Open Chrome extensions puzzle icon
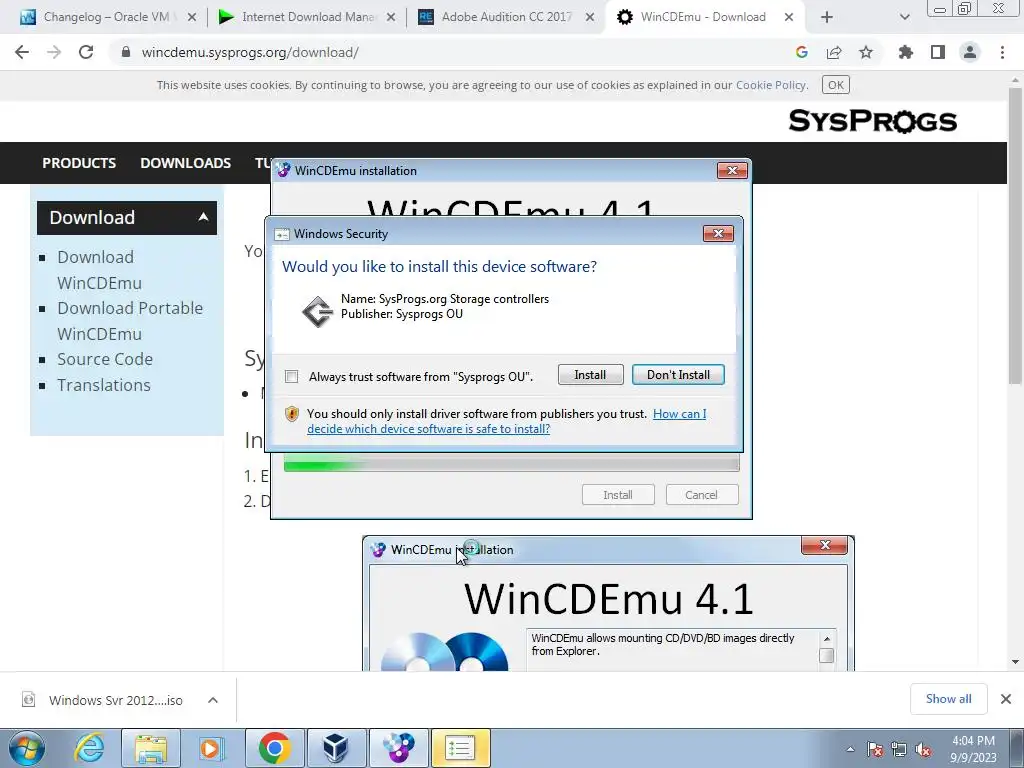Image resolution: width=1024 pixels, height=768 pixels. [x=906, y=52]
